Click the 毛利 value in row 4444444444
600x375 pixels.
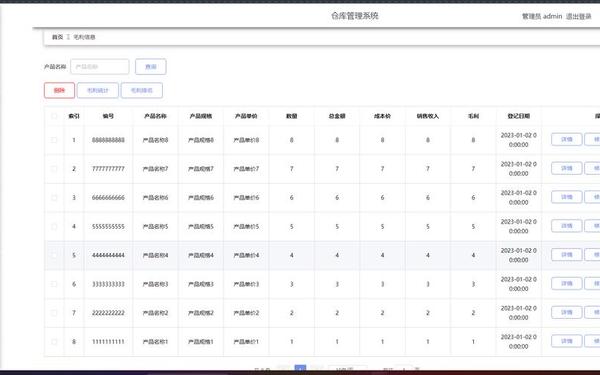coord(473,255)
